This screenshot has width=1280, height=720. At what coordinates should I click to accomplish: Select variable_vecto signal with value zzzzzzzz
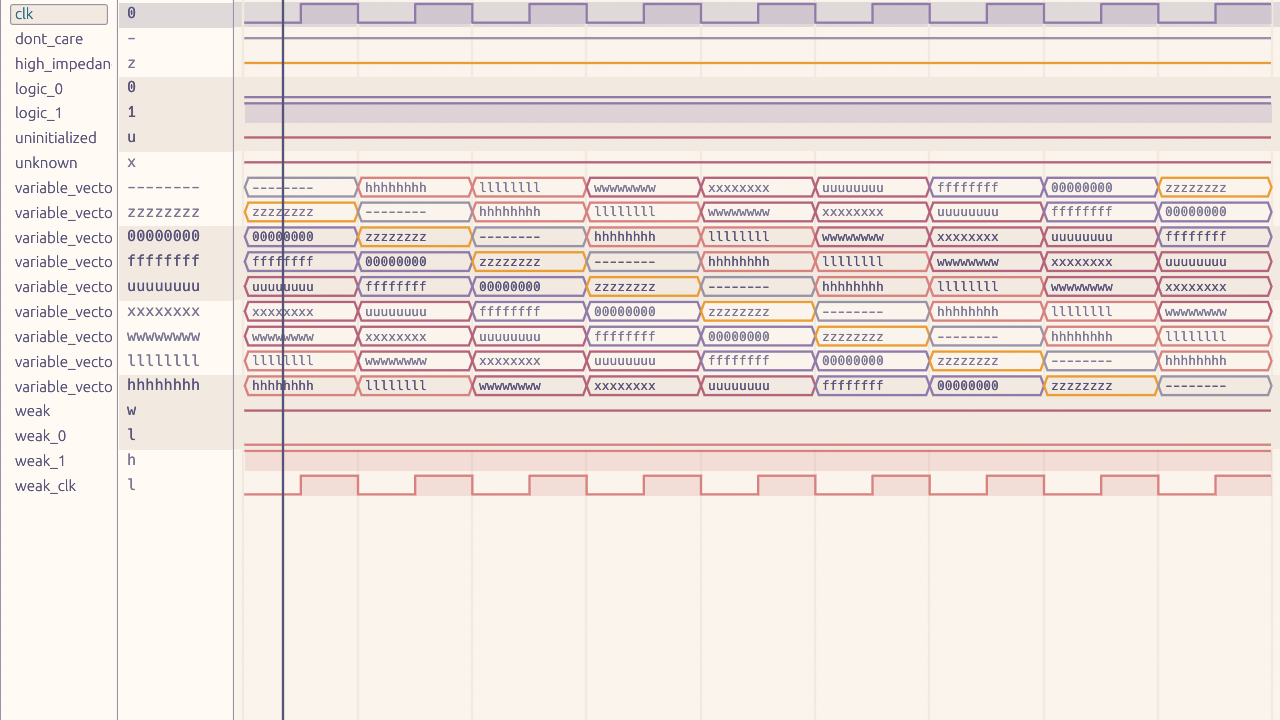point(63,213)
